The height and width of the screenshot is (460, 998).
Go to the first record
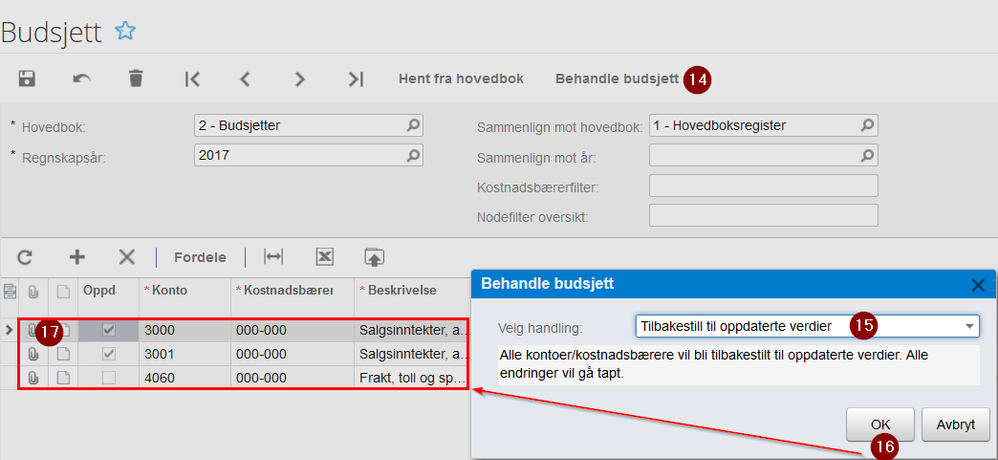192,79
